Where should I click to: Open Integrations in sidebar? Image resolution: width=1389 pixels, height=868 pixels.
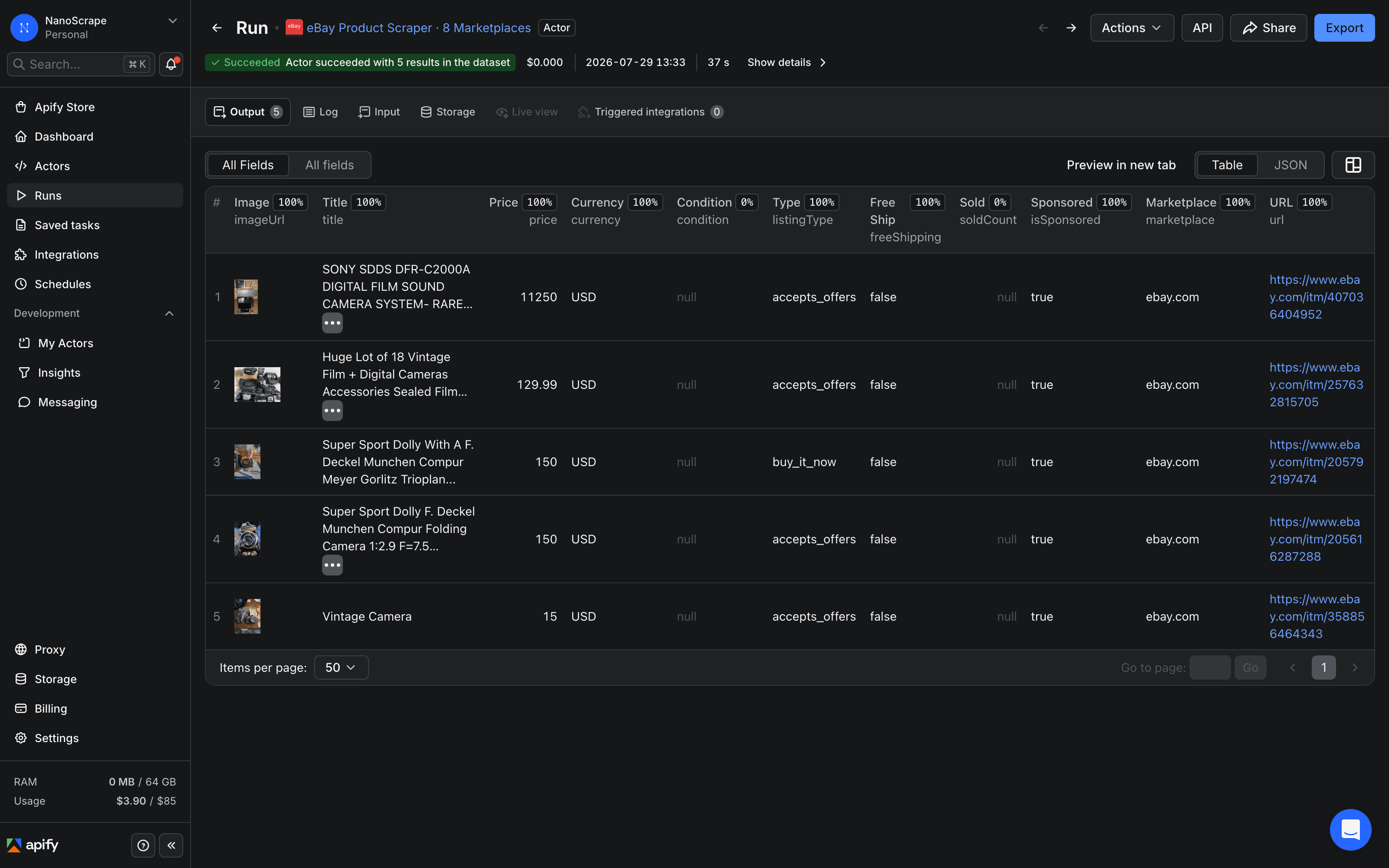(x=95, y=254)
